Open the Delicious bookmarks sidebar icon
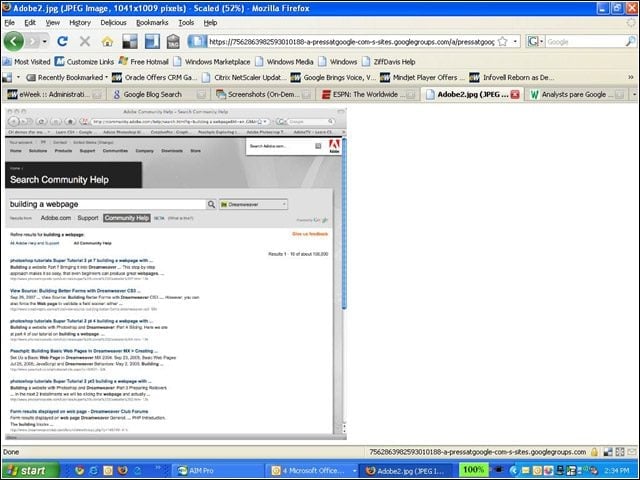Screen dimensions: 640x480 [x=152, y=41]
